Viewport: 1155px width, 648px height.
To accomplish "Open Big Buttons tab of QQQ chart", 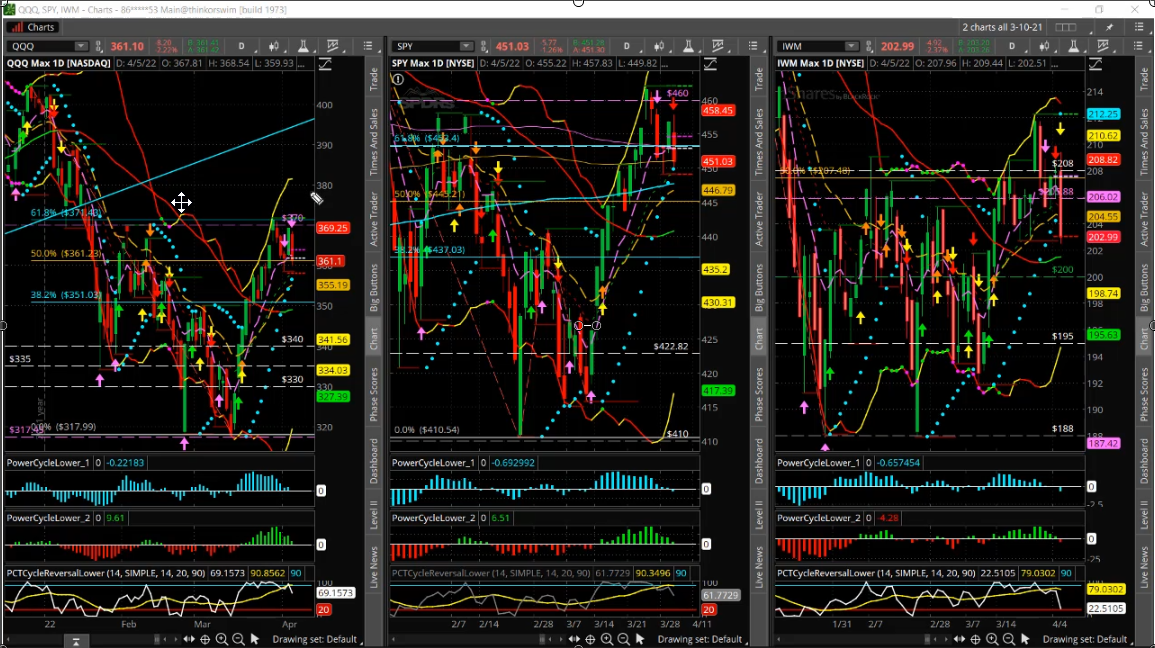I will (374, 288).
